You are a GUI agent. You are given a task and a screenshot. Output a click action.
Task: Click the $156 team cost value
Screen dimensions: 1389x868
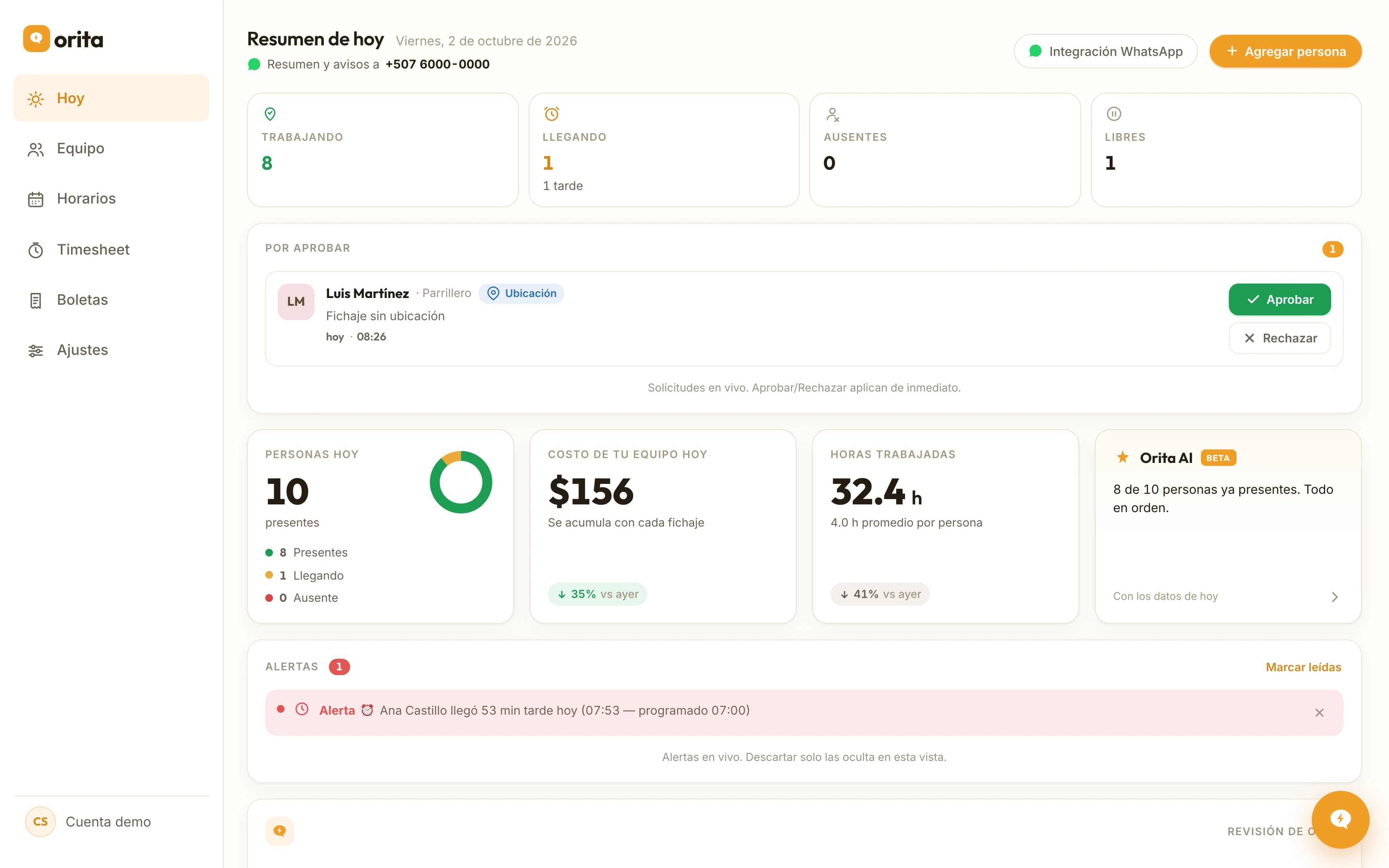click(591, 492)
